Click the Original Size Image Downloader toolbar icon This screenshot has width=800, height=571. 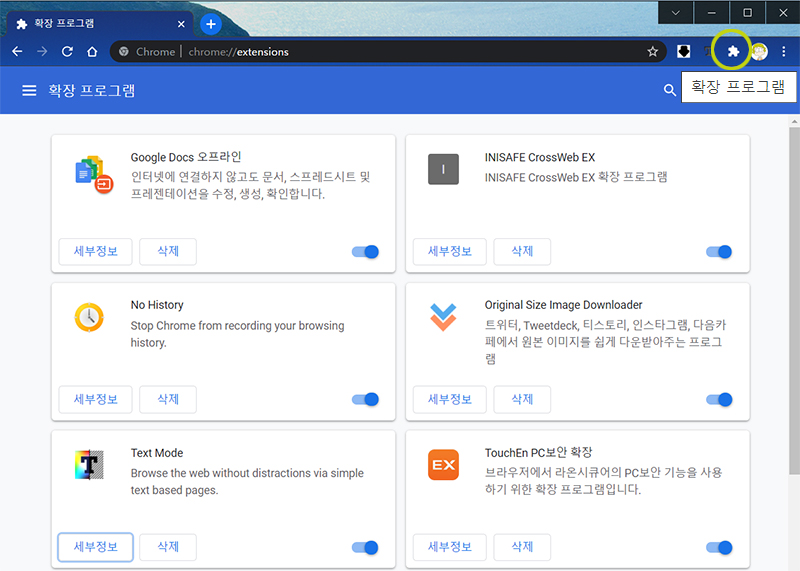tap(684, 51)
